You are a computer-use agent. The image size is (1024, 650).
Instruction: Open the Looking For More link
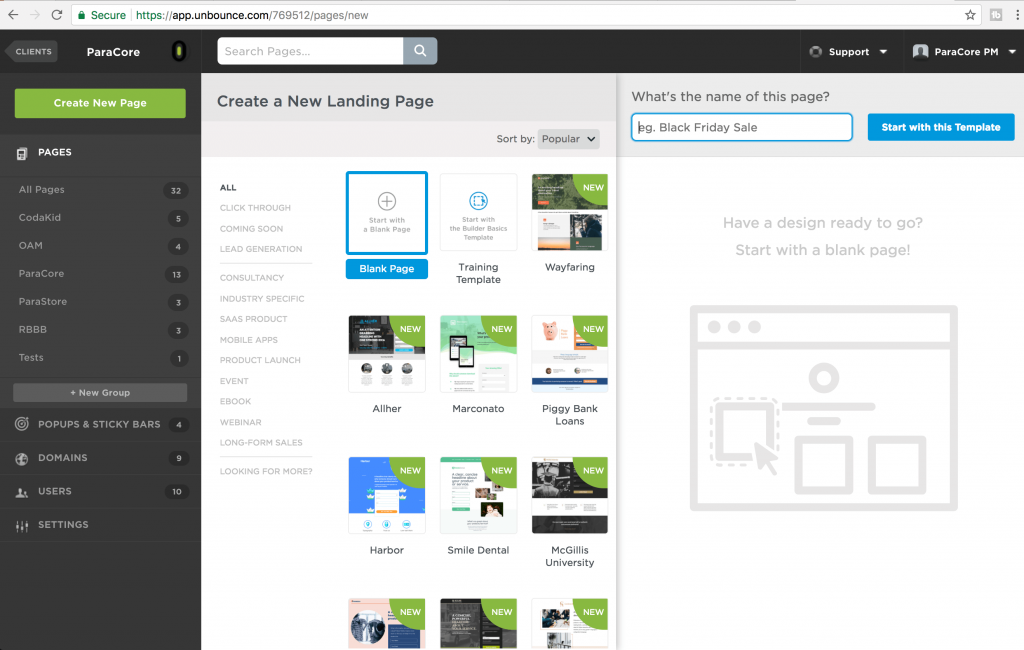(x=266, y=471)
